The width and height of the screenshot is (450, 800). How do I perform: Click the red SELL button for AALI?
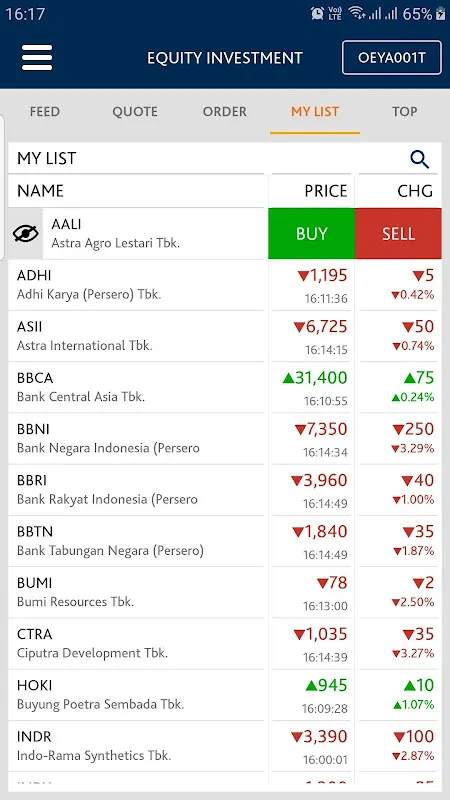coord(398,234)
